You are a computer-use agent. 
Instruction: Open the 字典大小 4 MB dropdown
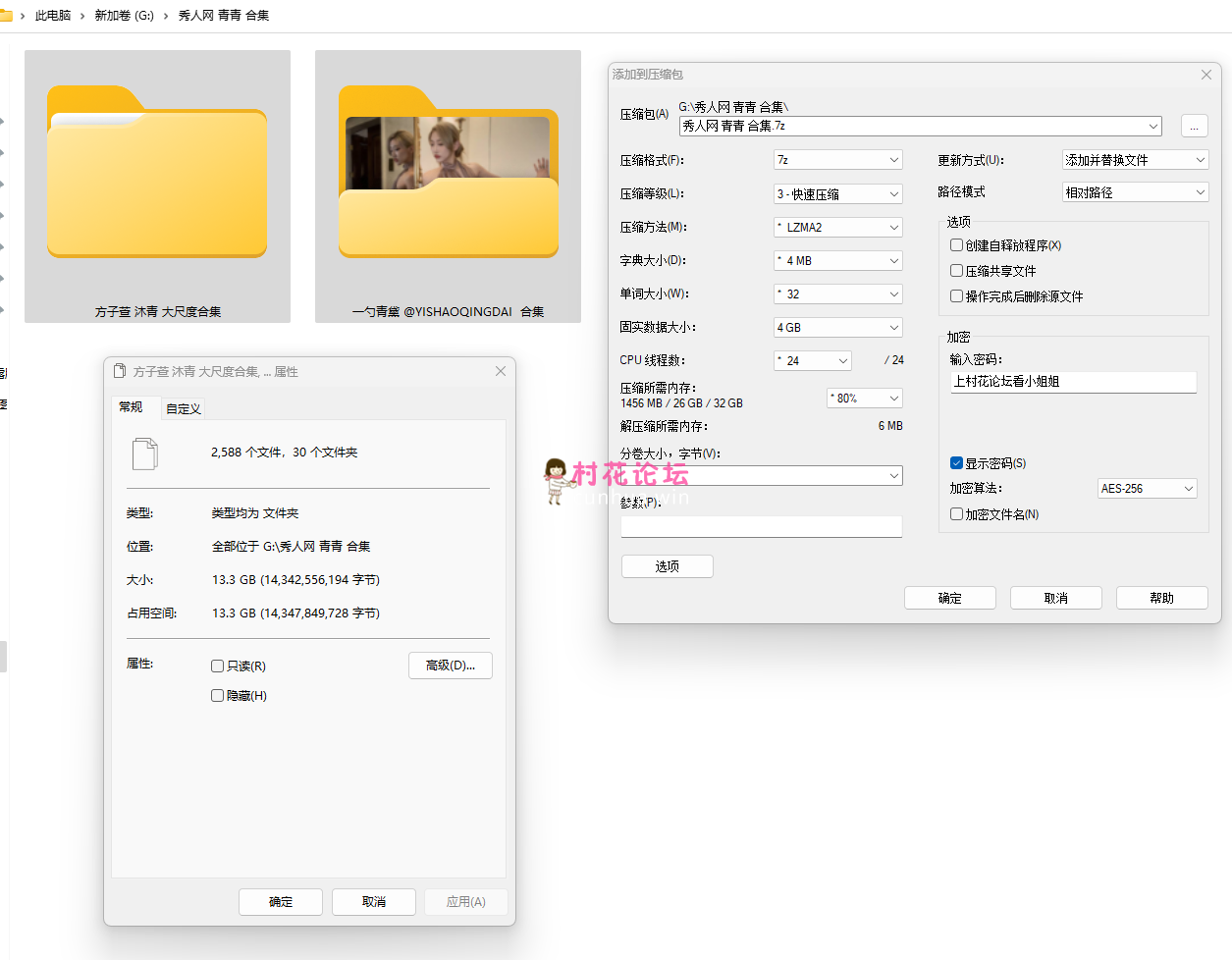point(838,260)
